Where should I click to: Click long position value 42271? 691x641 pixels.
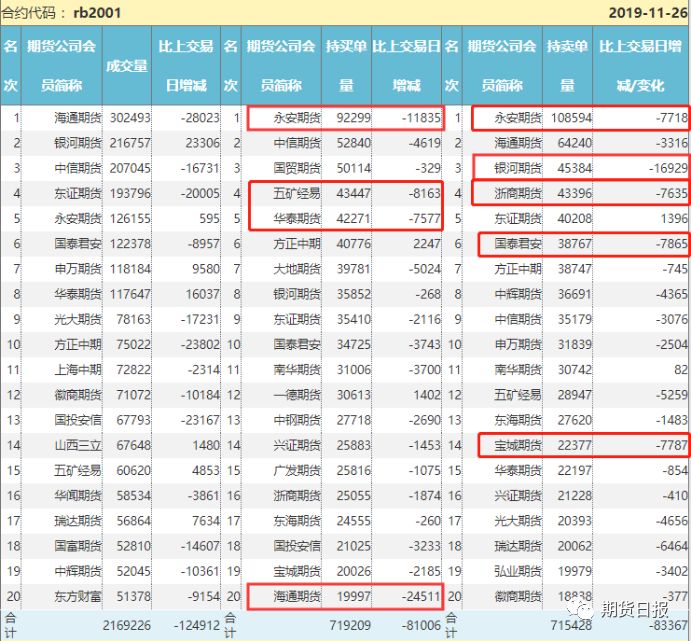pos(353,218)
